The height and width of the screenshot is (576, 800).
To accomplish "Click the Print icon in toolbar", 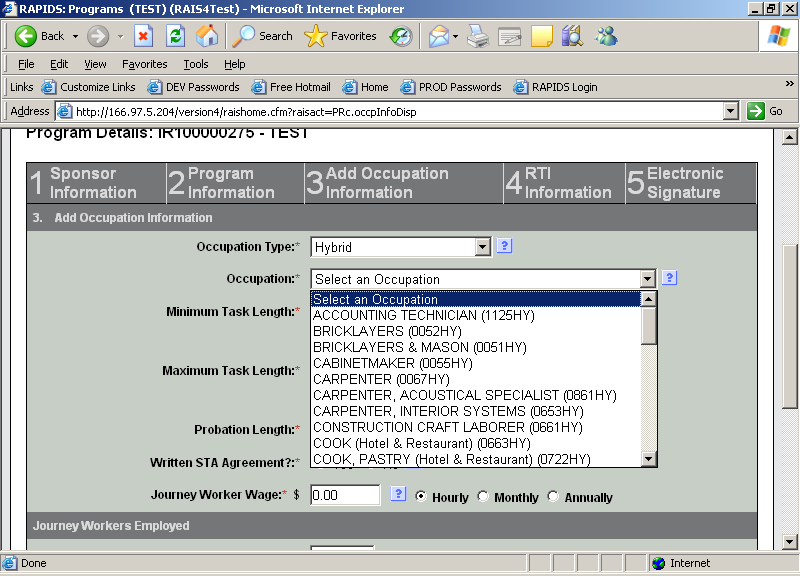I will [x=478, y=36].
